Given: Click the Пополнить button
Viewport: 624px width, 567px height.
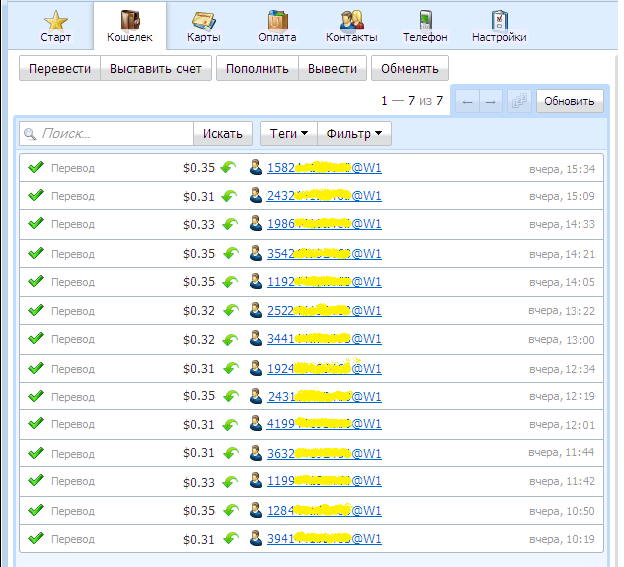Looking at the screenshot, I should [257, 69].
